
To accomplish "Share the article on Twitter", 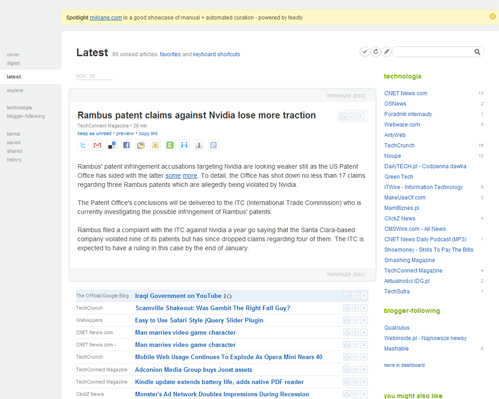I will [x=83, y=145].
